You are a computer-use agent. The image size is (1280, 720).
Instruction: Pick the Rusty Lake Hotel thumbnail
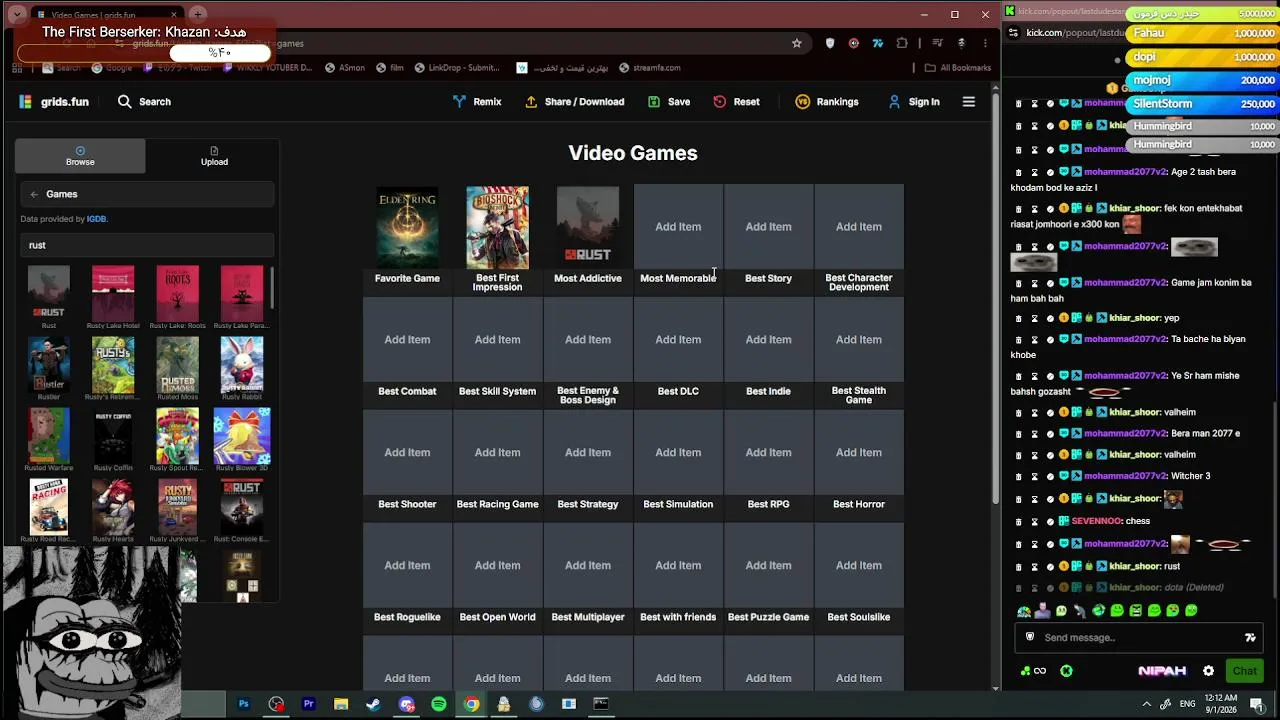[x=113, y=294]
